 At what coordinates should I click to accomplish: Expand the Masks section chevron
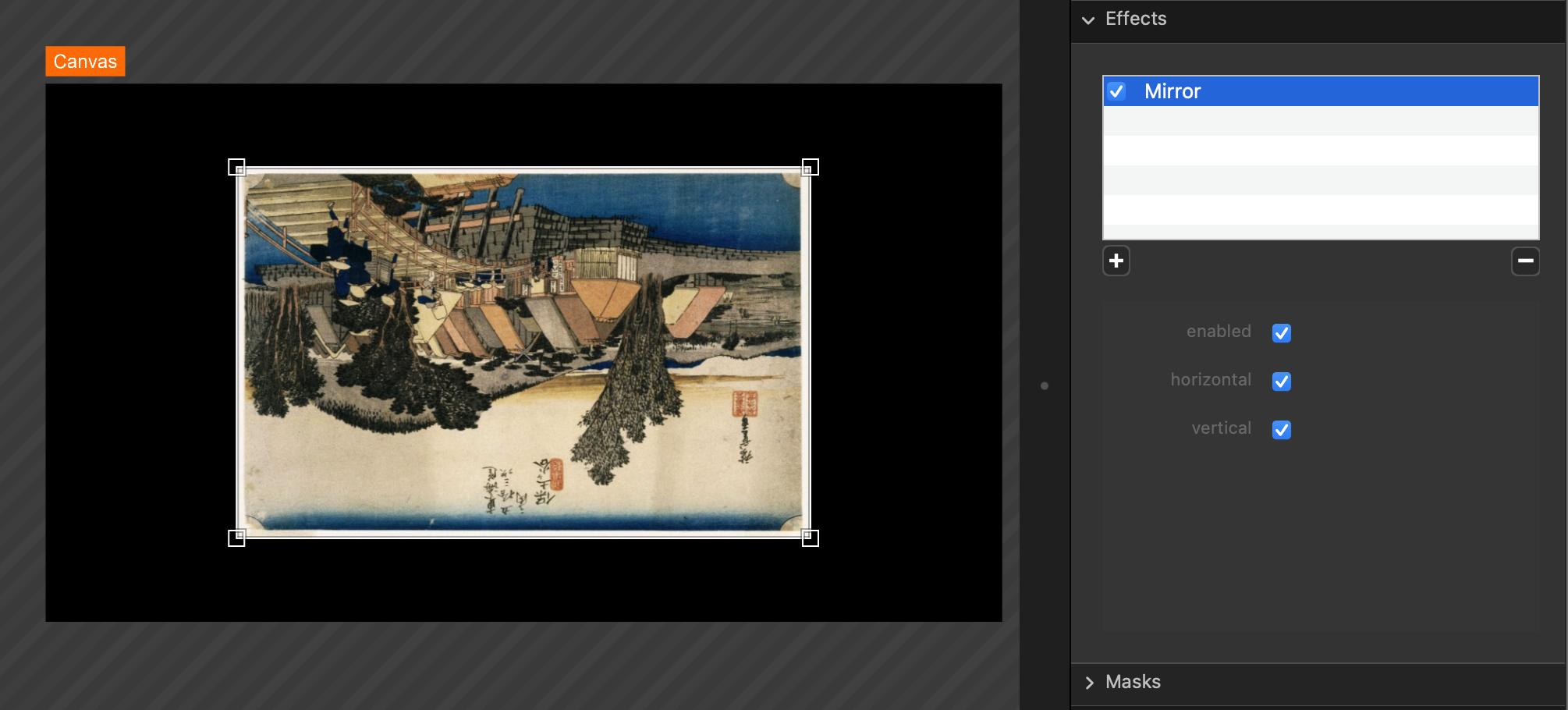pos(1089,683)
